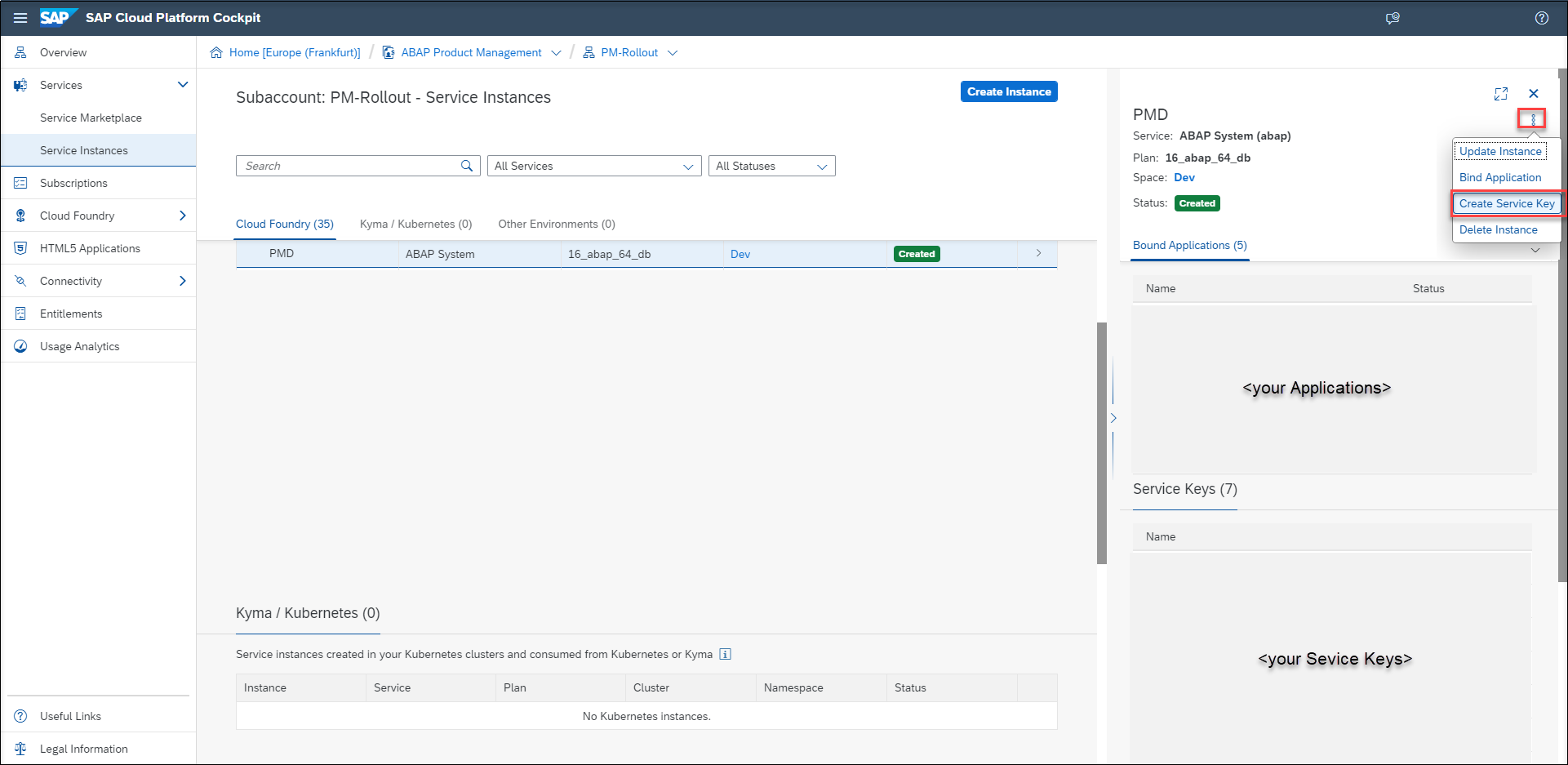Click the Usage Analytics sidebar icon
Viewport: 1568px width, 765px height.
coord(20,346)
